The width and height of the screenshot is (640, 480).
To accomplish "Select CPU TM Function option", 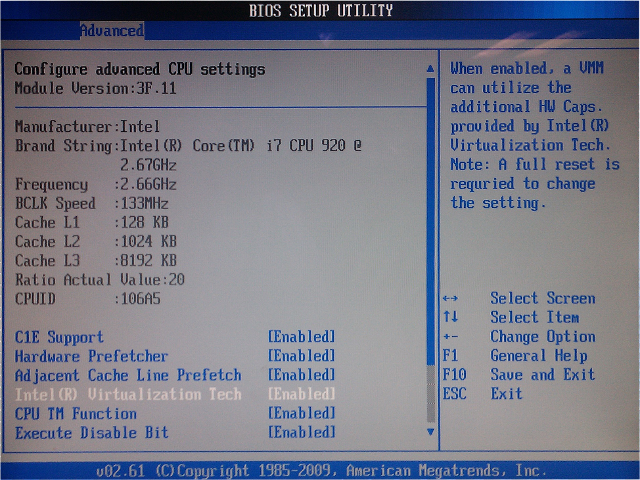I will tap(76, 413).
